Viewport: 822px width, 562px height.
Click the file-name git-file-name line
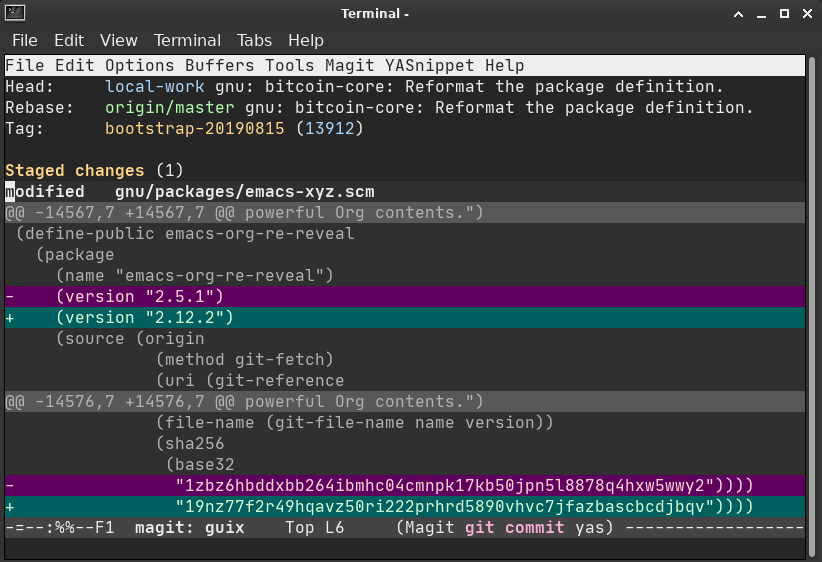point(354,423)
